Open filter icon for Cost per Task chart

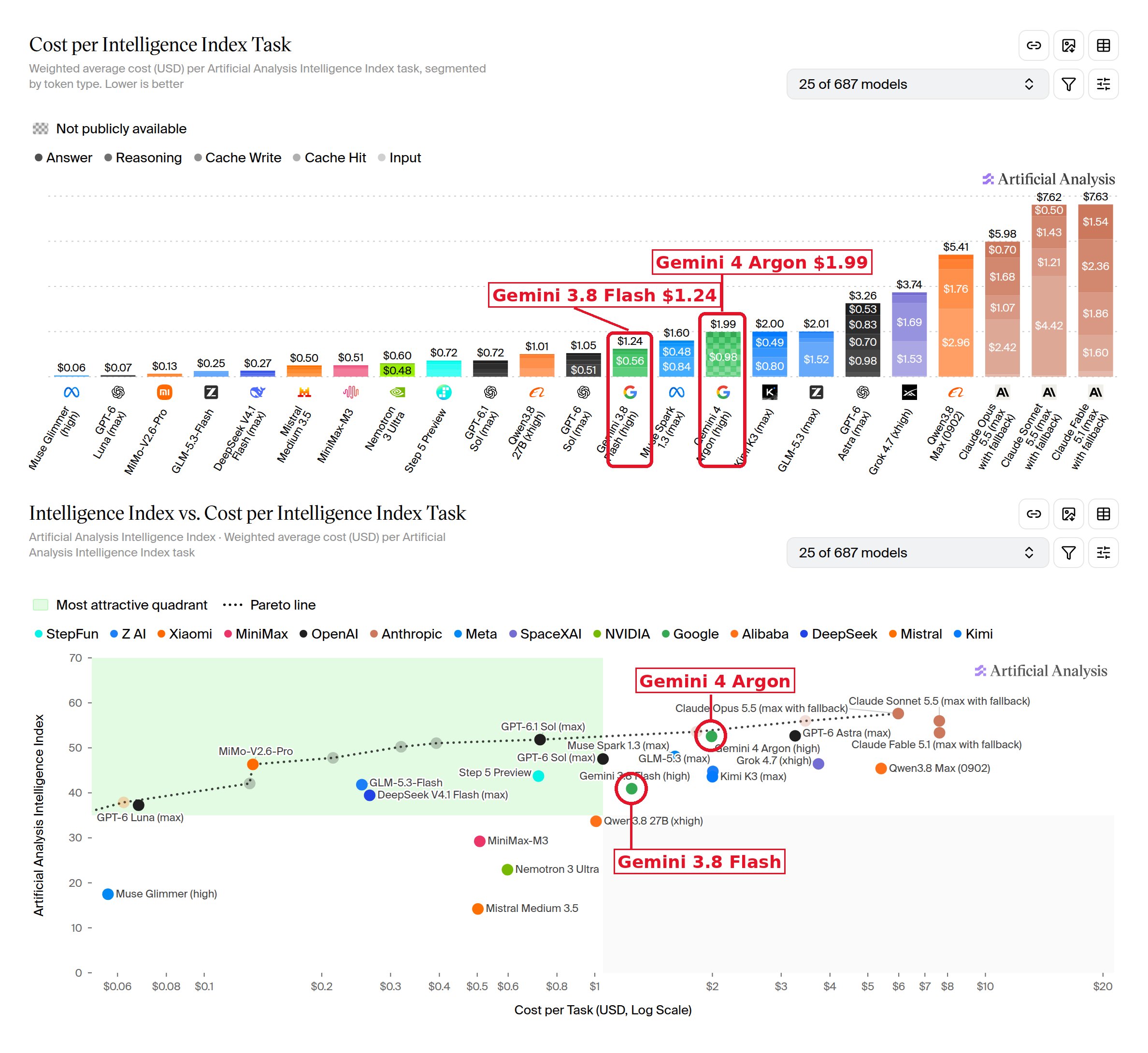1068,85
